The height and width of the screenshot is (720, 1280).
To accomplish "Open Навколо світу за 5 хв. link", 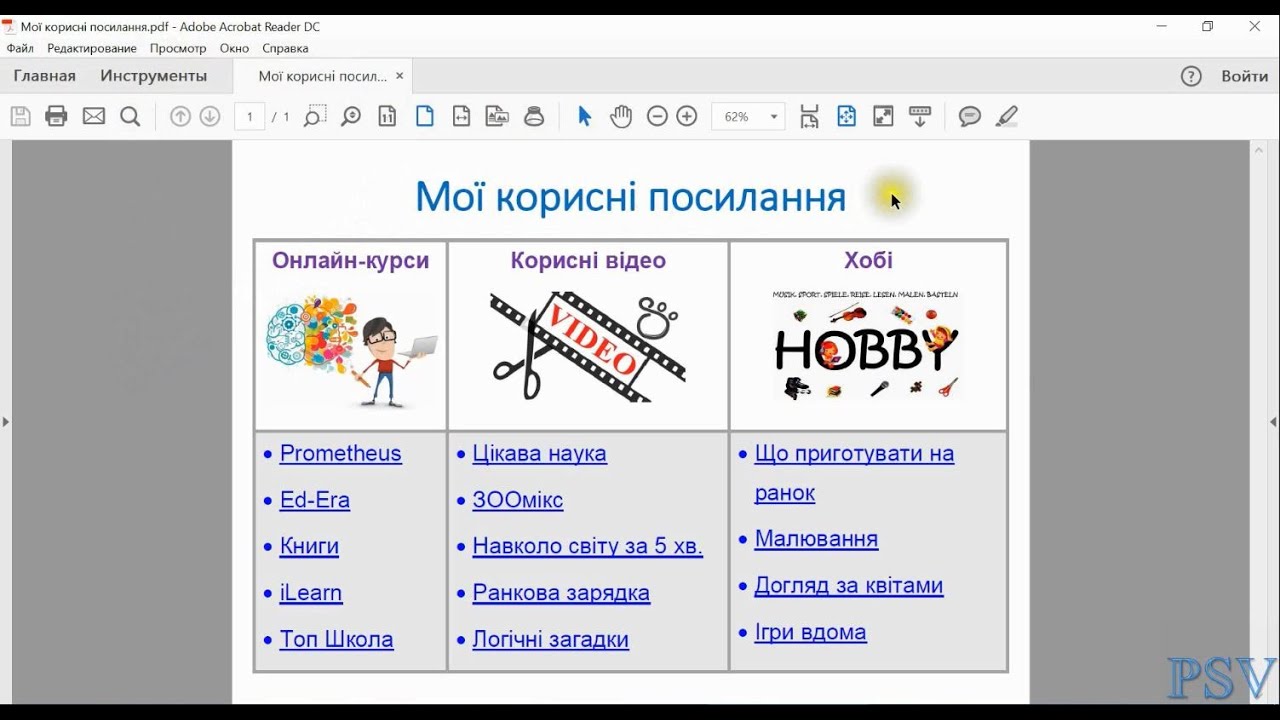I will (588, 546).
